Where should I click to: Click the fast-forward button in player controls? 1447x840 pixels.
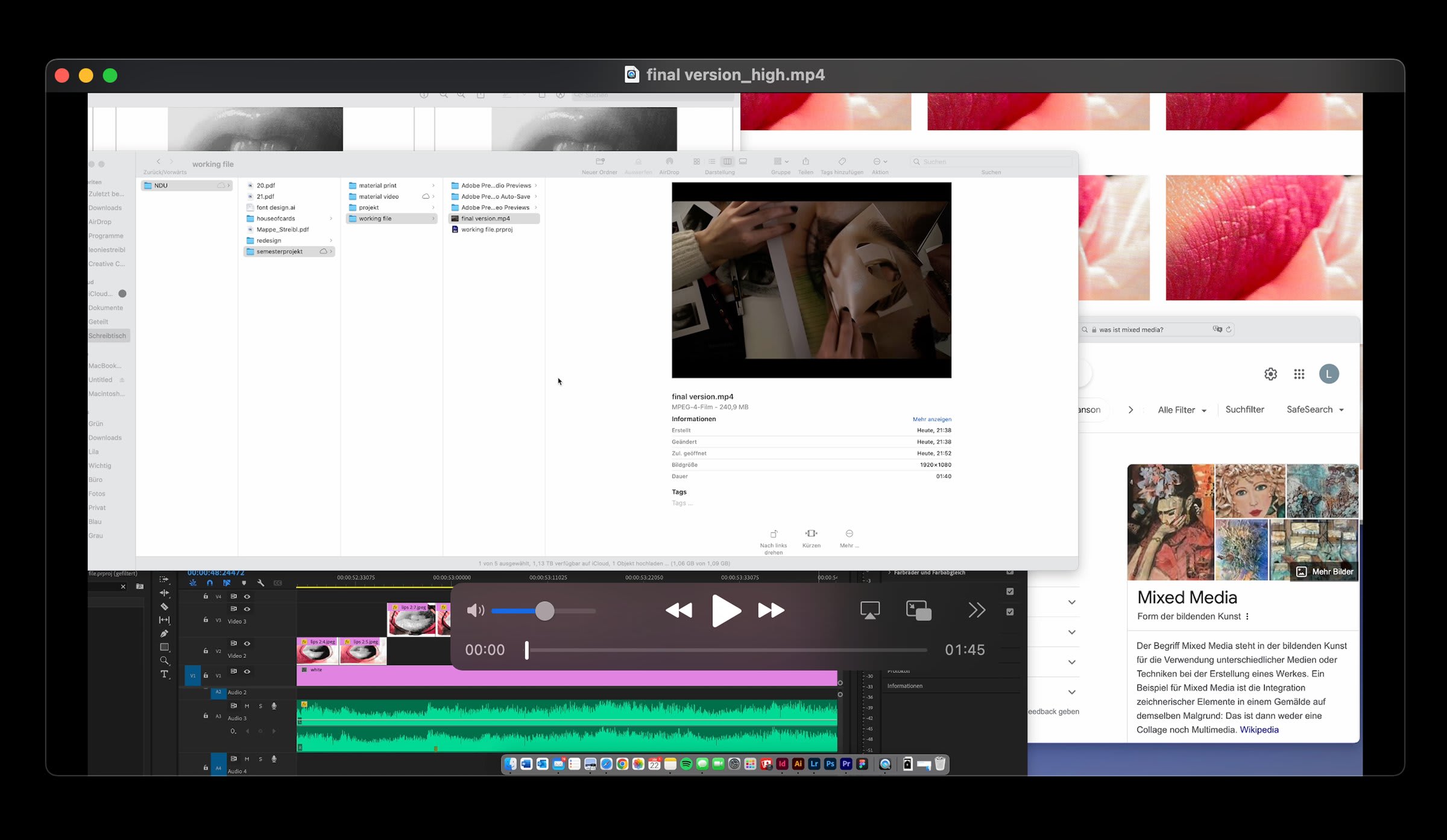click(771, 610)
